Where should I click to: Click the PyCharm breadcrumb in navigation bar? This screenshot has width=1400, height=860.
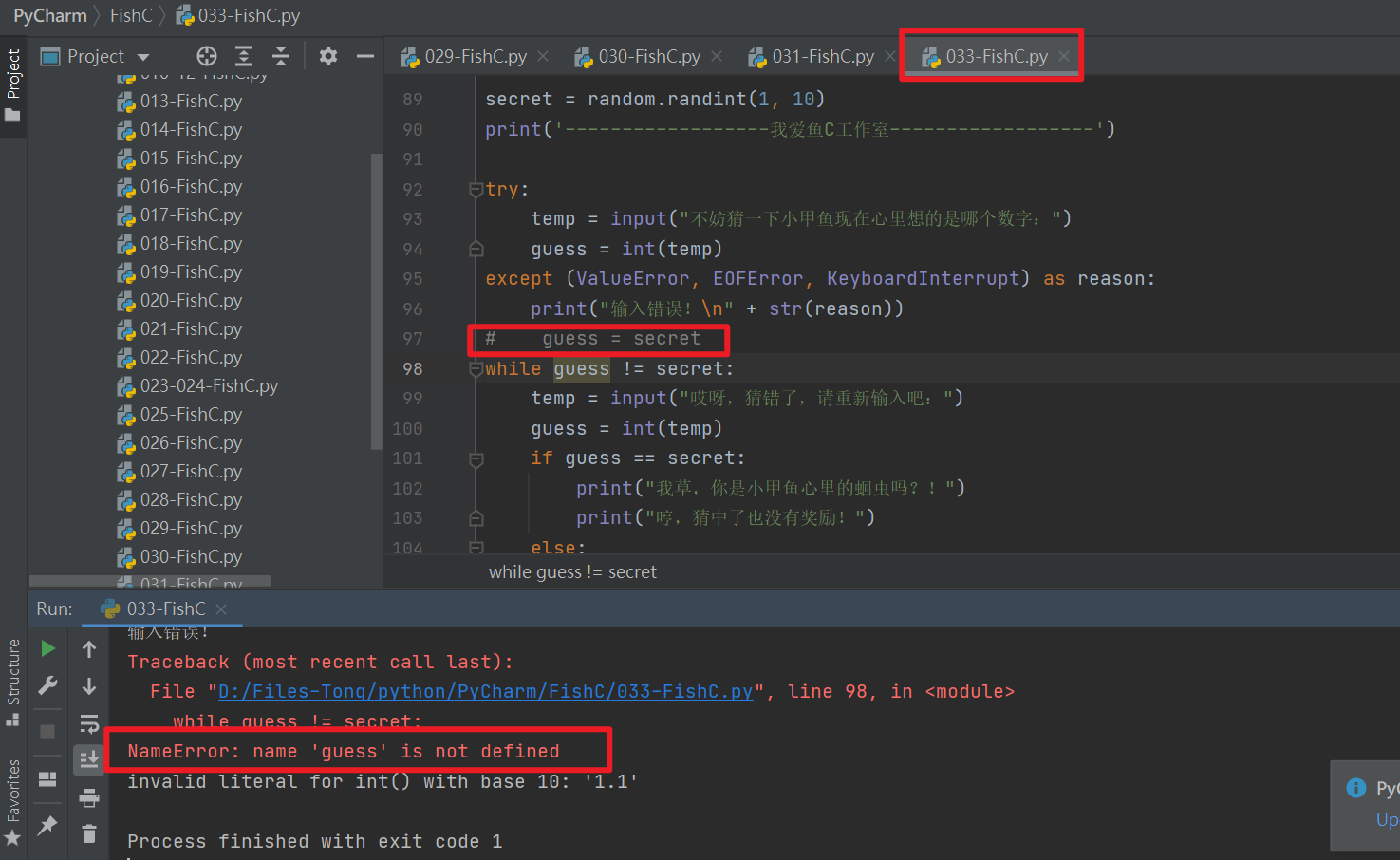point(49,16)
